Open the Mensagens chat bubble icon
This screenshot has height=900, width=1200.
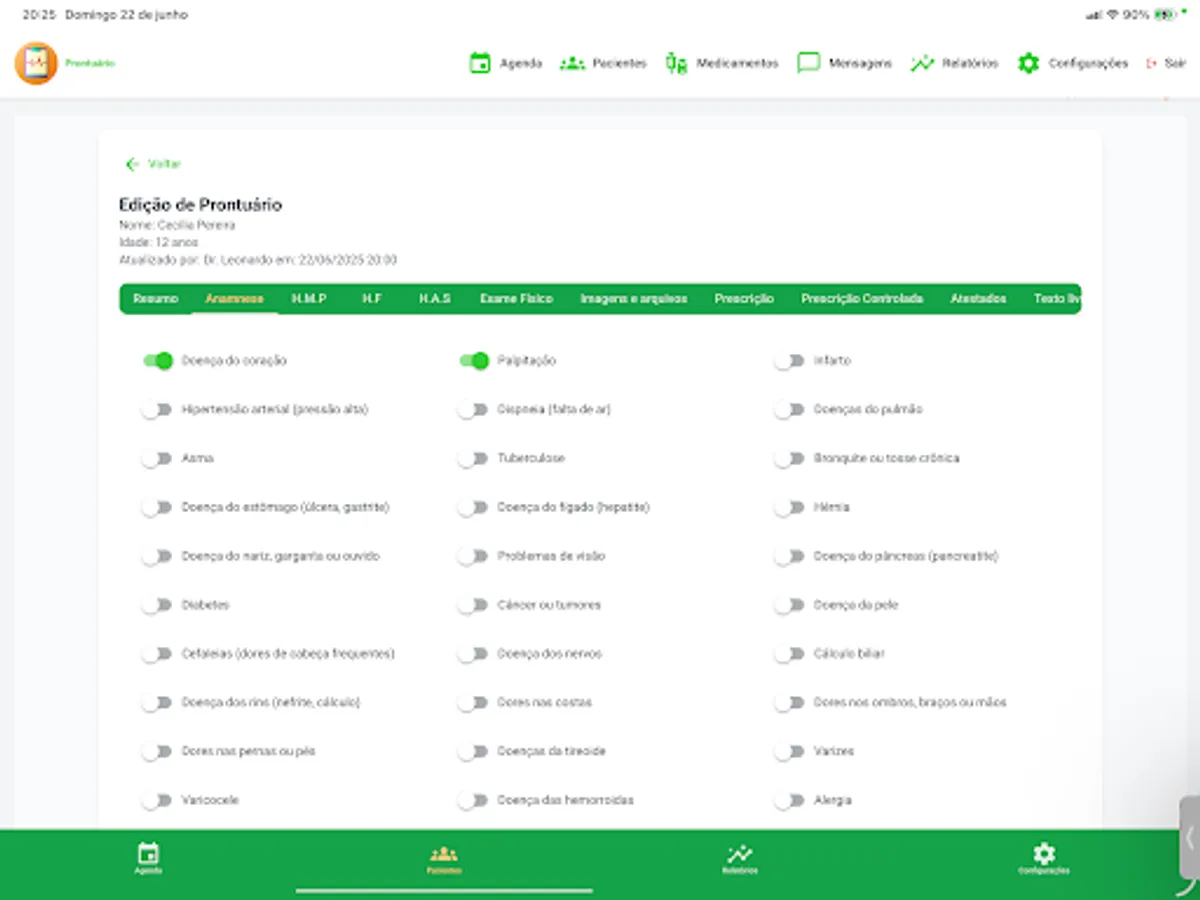808,63
